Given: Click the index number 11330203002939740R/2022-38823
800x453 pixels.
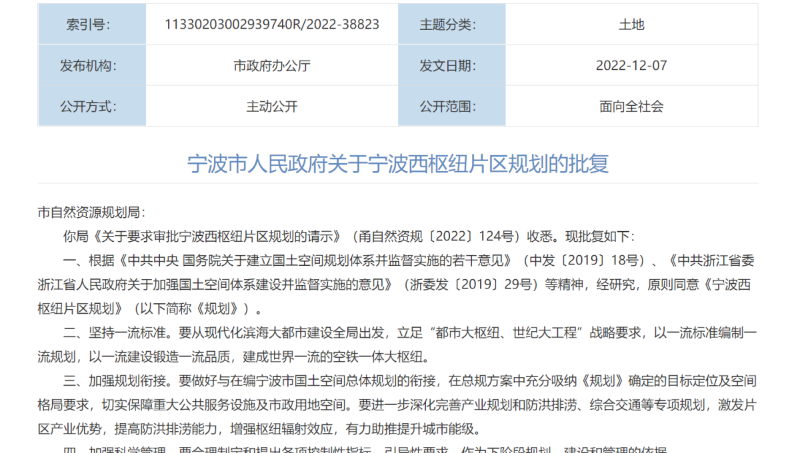Looking at the screenshot, I should click(x=272, y=24).
